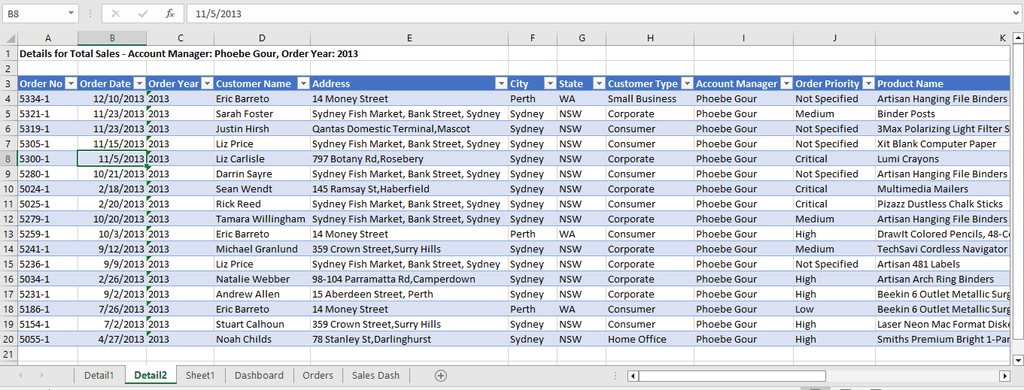Switch to the Sheet1 tab
The height and width of the screenshot is (390, 1024).
pyautogui.click(x=200, y=375)
